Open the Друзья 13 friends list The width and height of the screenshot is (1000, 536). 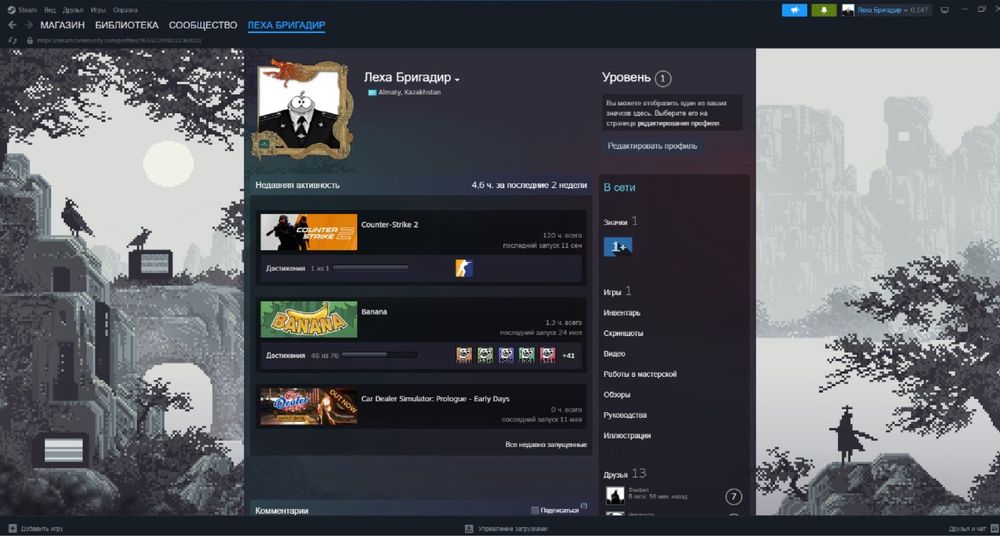point(625,474)
